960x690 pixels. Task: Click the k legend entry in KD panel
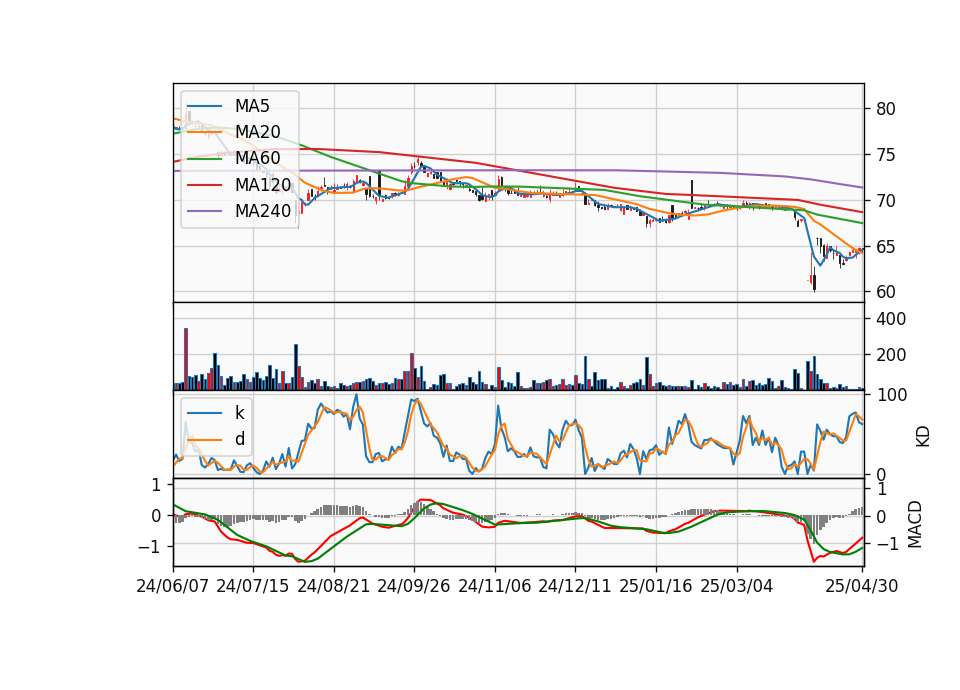click(239, 413)
